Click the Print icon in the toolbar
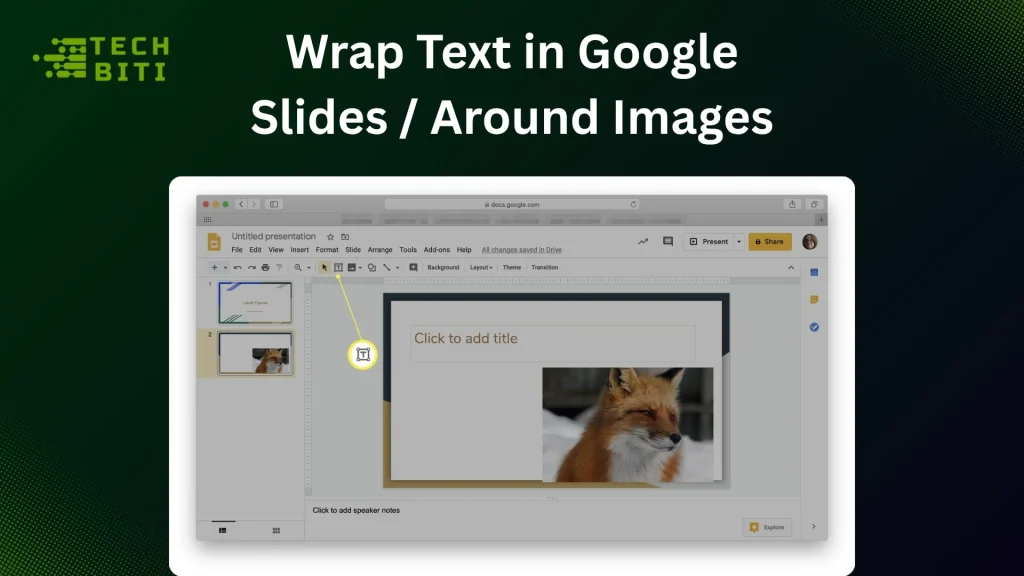 pyautogui.click(x=264, y=267)
